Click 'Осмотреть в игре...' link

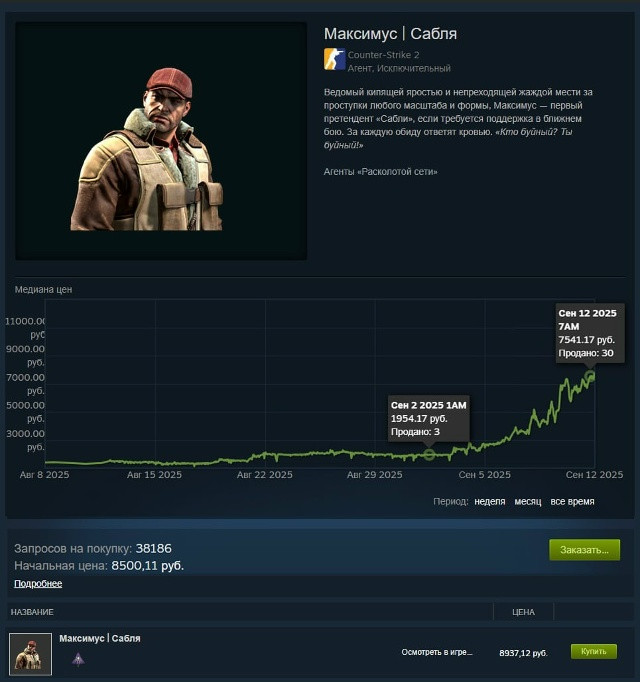[437, 652]
